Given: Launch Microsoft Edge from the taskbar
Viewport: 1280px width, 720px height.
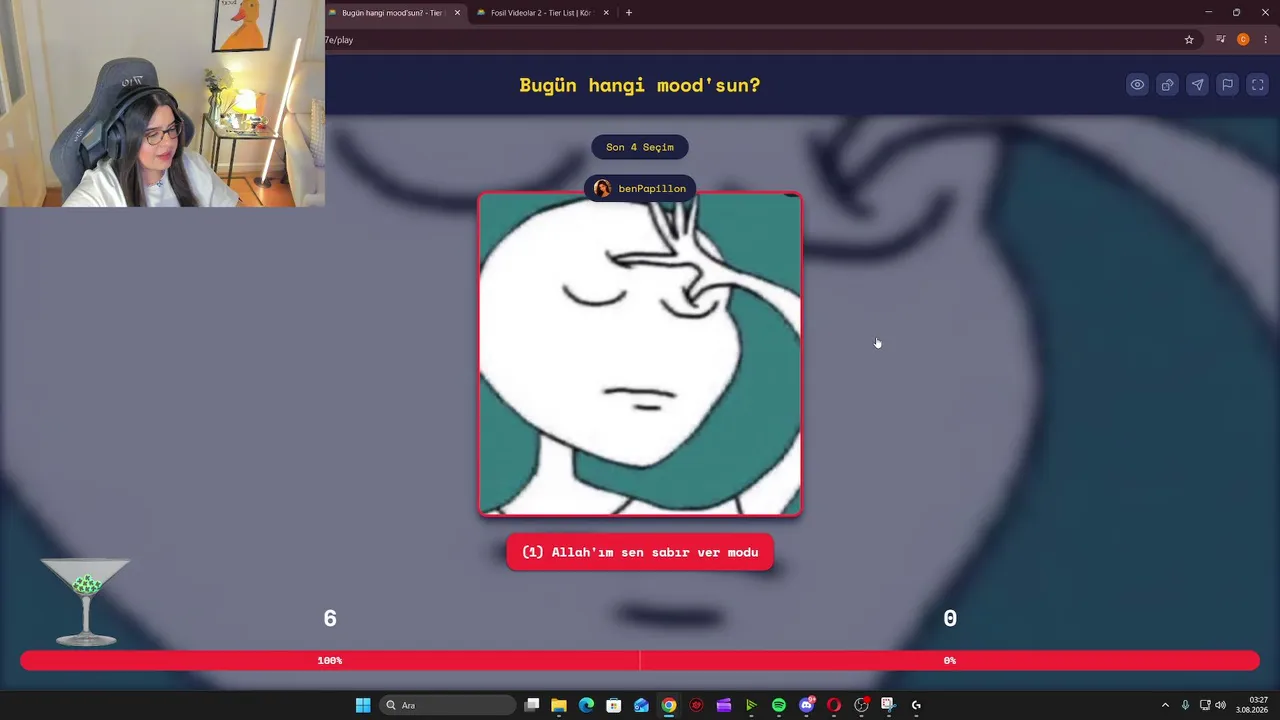Looking at the screenshot, I should 586,705.
